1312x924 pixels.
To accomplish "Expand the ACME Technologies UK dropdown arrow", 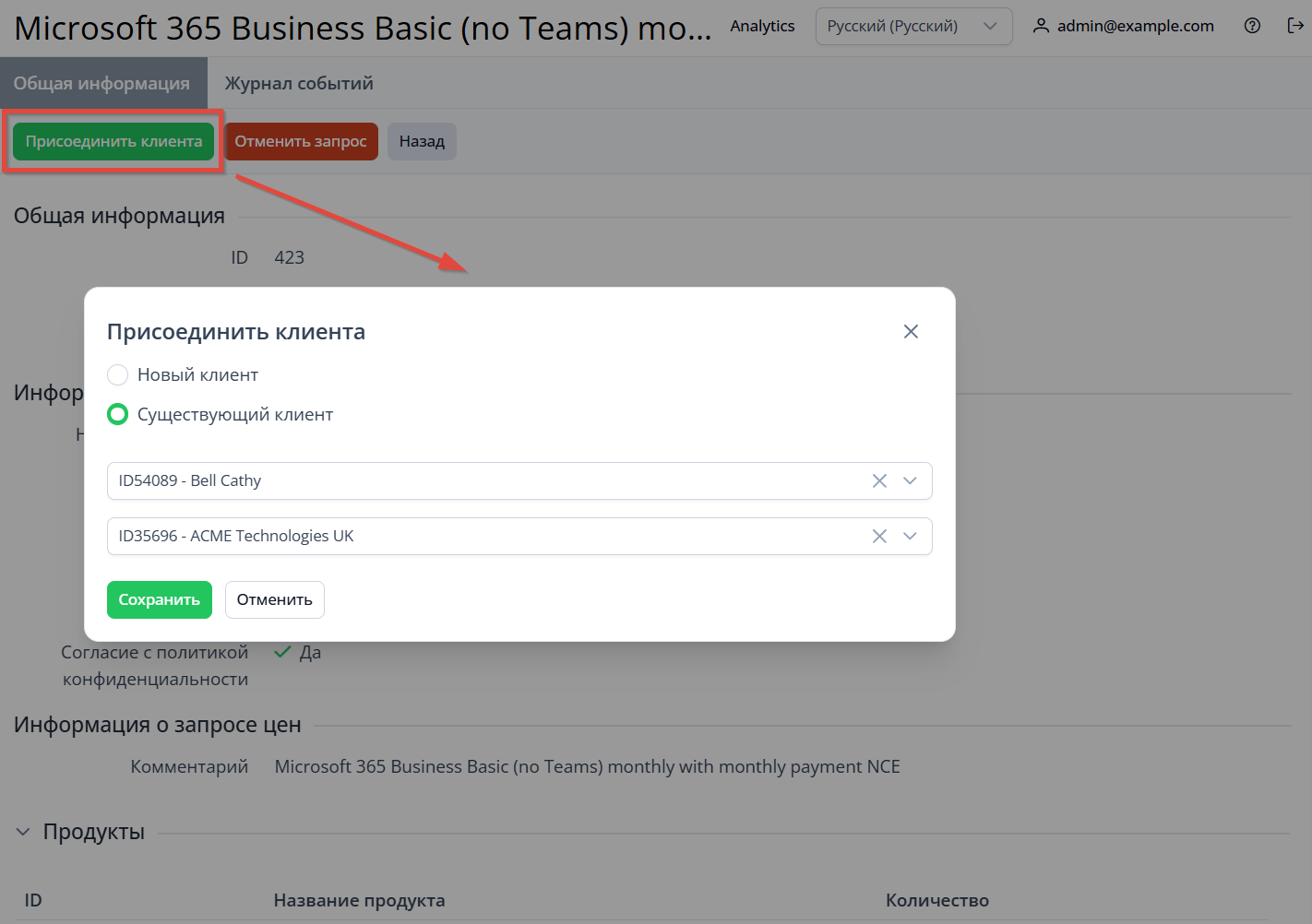I will pos(910,536).
